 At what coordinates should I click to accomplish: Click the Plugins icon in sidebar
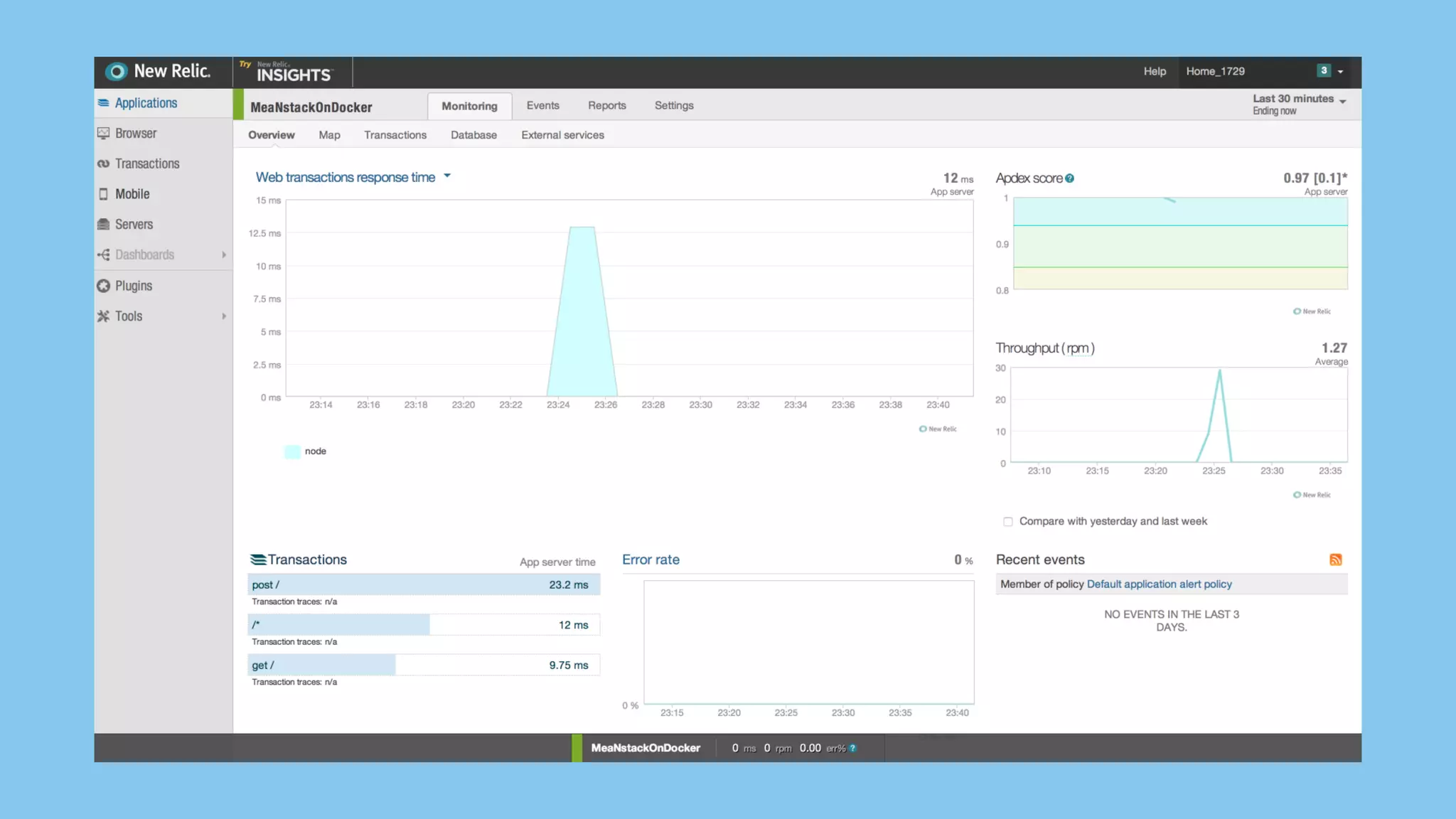[104, 286]
